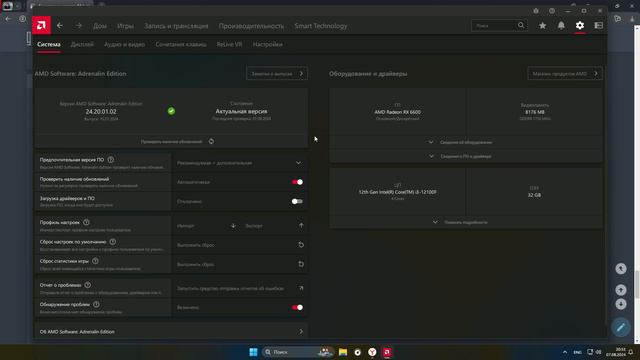Go forward with the right arrow icon
The image size is (640, 360).
[78, 26]
